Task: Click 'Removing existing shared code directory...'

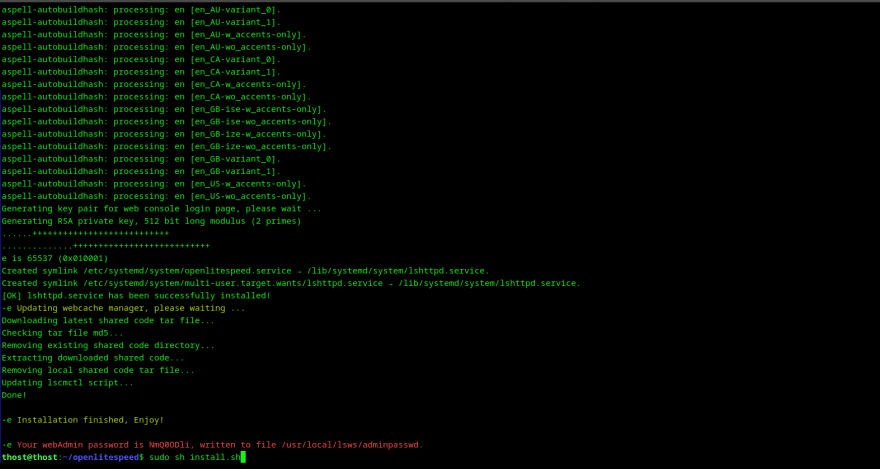Action: pyautogui.click(x=108, y=345)
